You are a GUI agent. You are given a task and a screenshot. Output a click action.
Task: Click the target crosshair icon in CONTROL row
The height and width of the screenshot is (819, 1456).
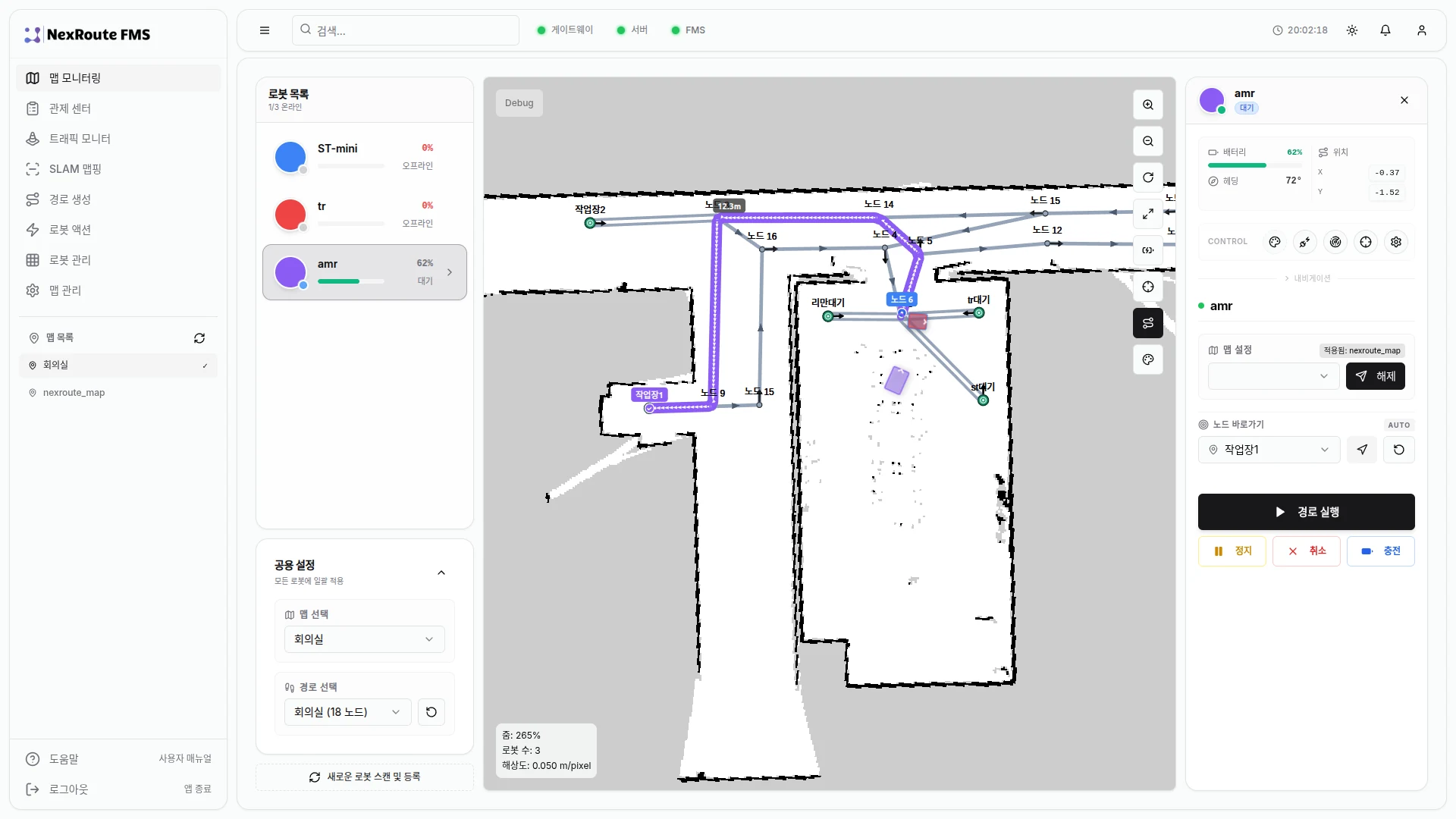point(1366,242)
